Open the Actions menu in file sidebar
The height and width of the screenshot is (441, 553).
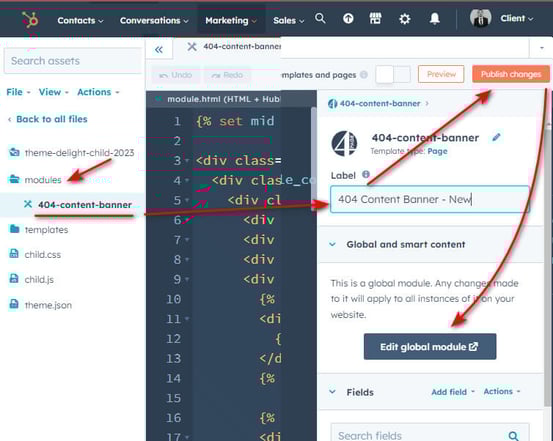(98, 92)
